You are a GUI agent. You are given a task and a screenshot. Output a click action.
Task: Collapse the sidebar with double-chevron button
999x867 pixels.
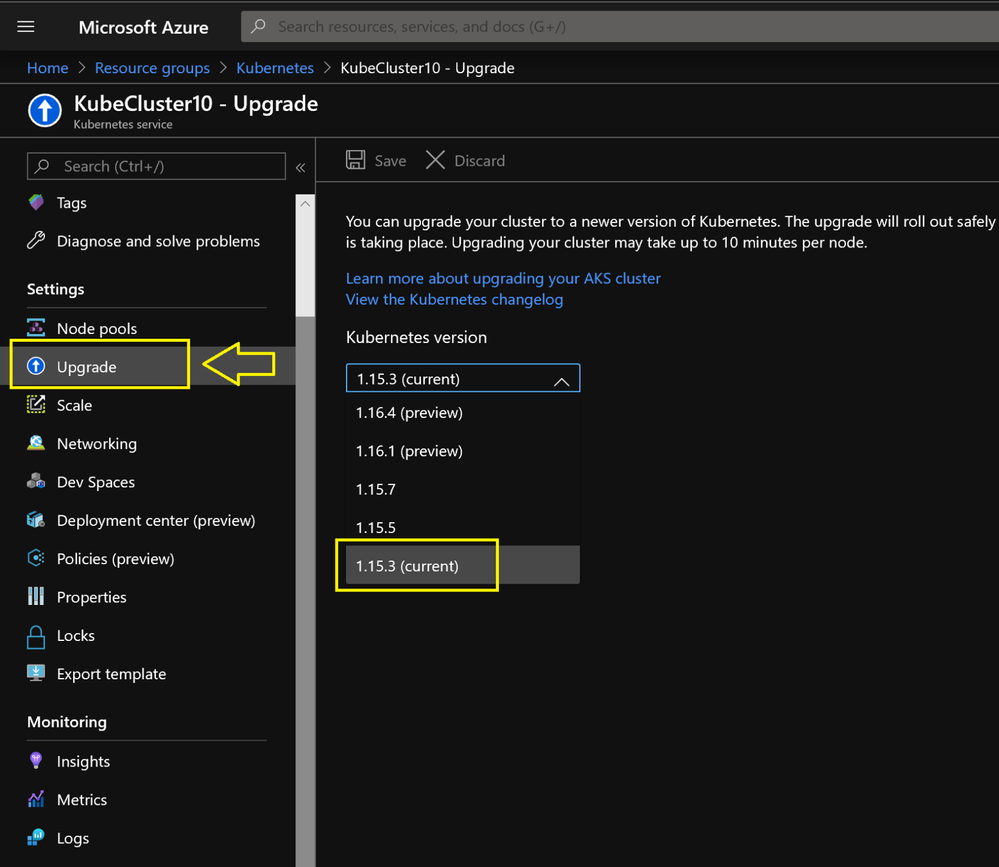(x=300, y=167)
